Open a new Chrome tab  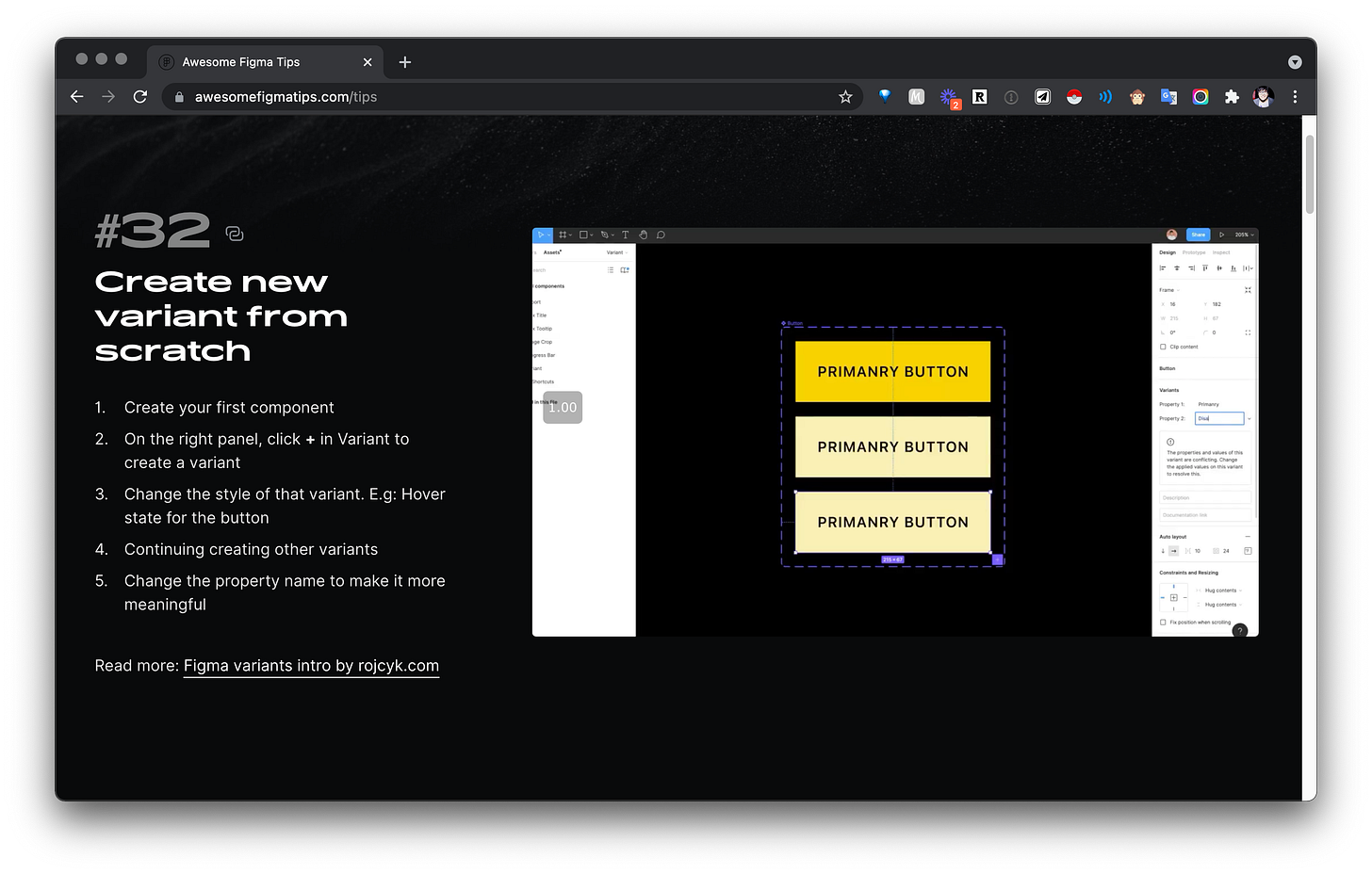tap(405, 62)
